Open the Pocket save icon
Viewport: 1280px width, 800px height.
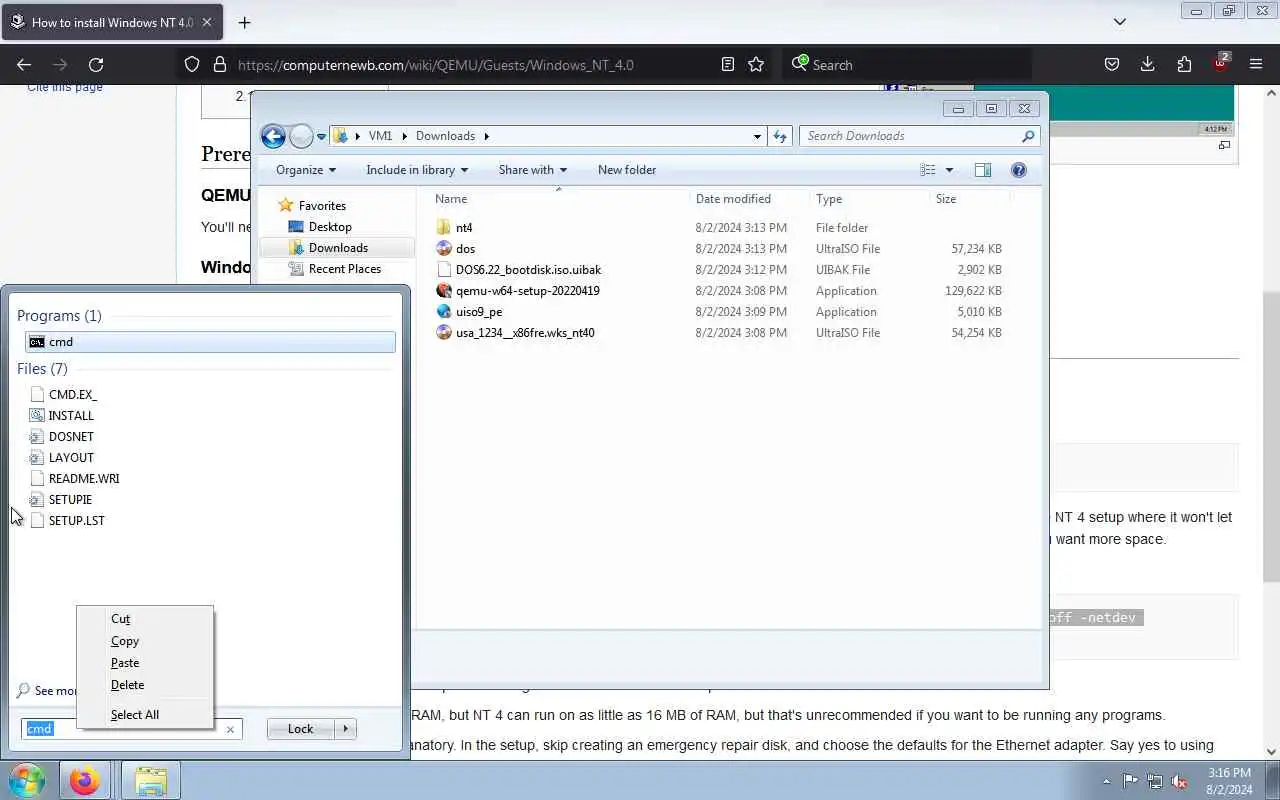pyautogui.click(x=1111, y=64)
